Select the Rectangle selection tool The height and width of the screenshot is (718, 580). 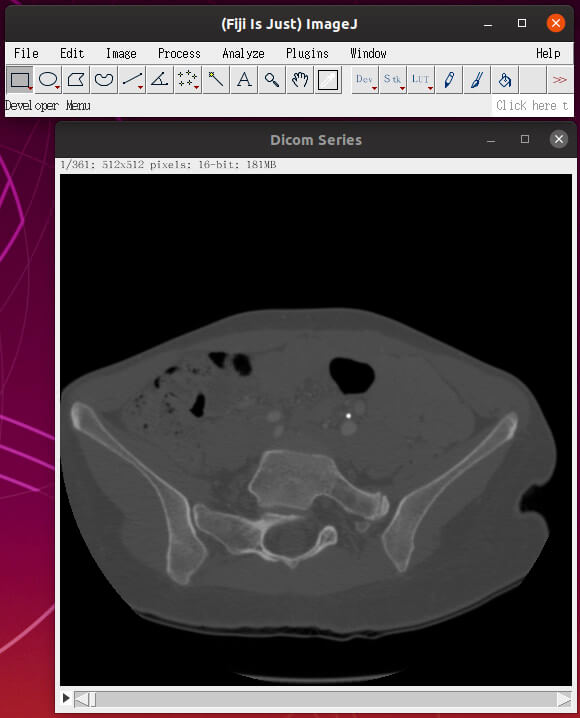tap(20, 80)
